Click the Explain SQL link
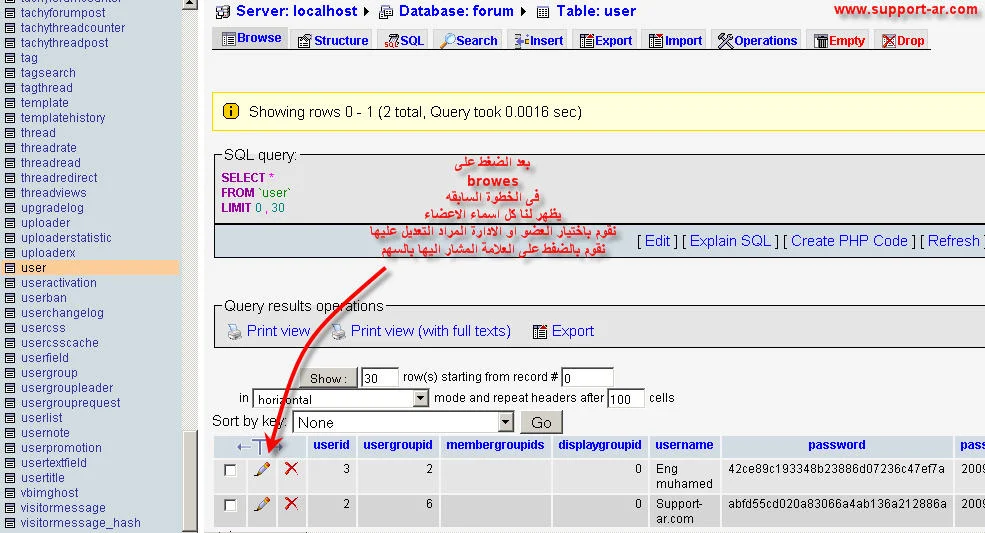Screen dimensions: 985x533 (x=731, y=240)
